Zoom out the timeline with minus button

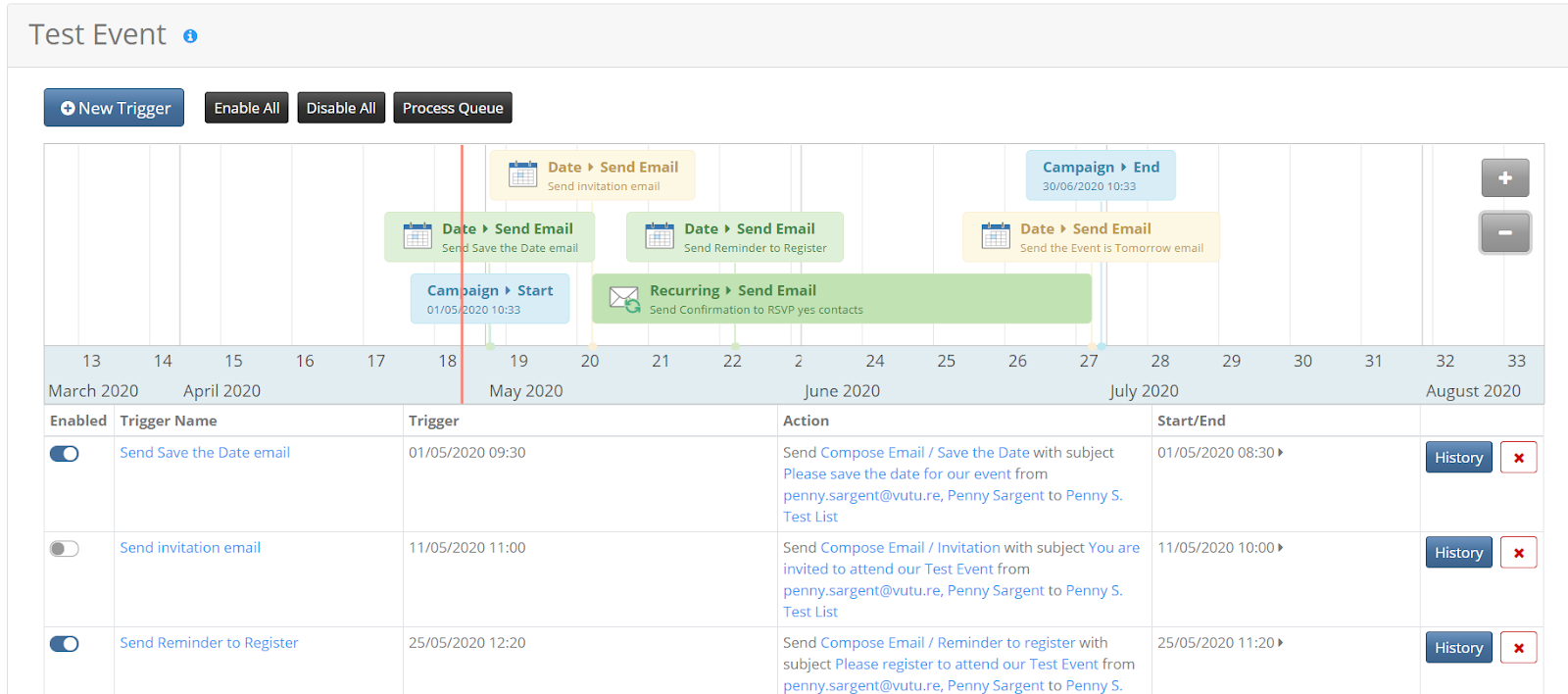[x=1504, y=232]
